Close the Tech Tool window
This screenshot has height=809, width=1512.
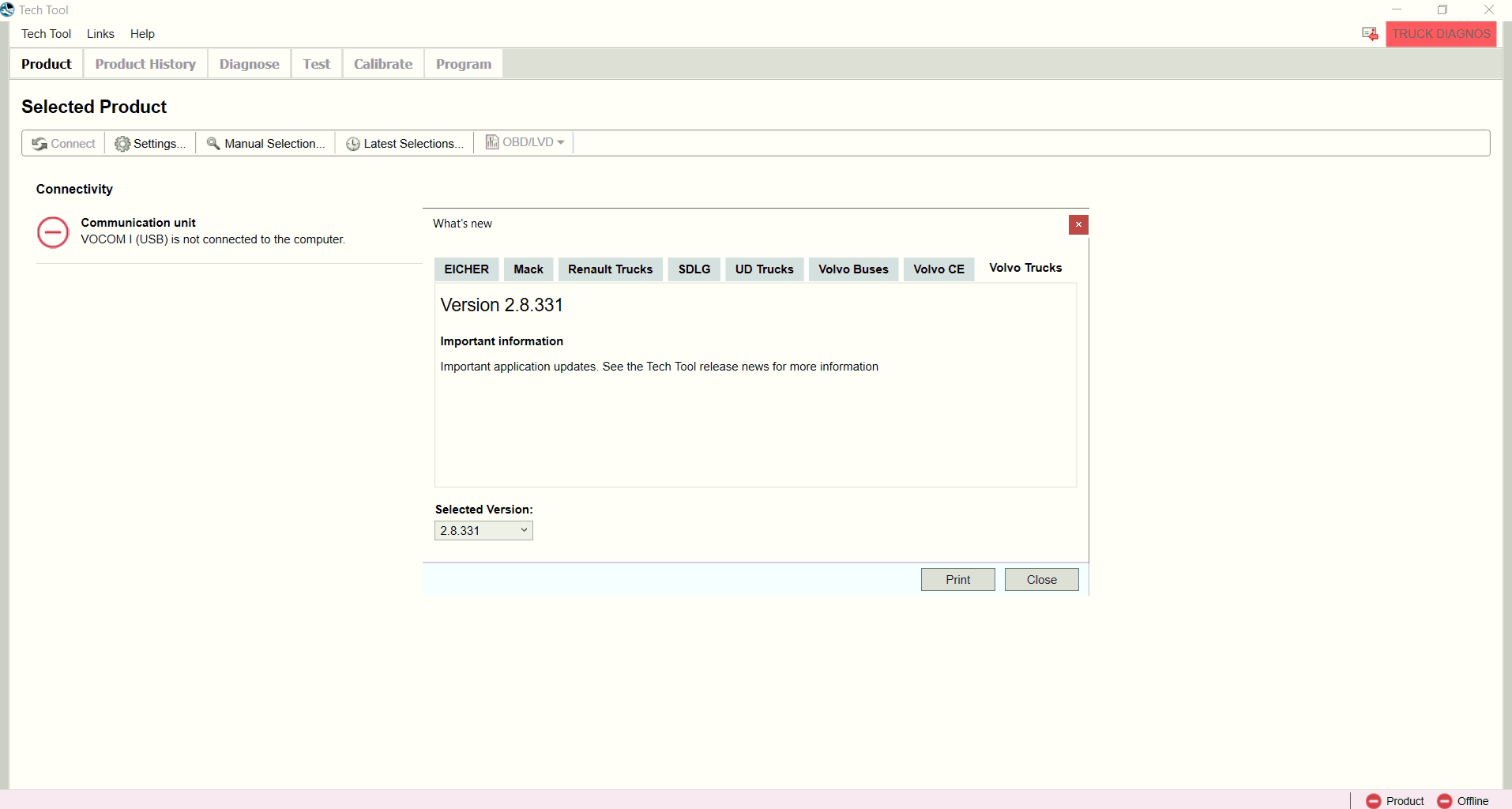point(1489,9)
